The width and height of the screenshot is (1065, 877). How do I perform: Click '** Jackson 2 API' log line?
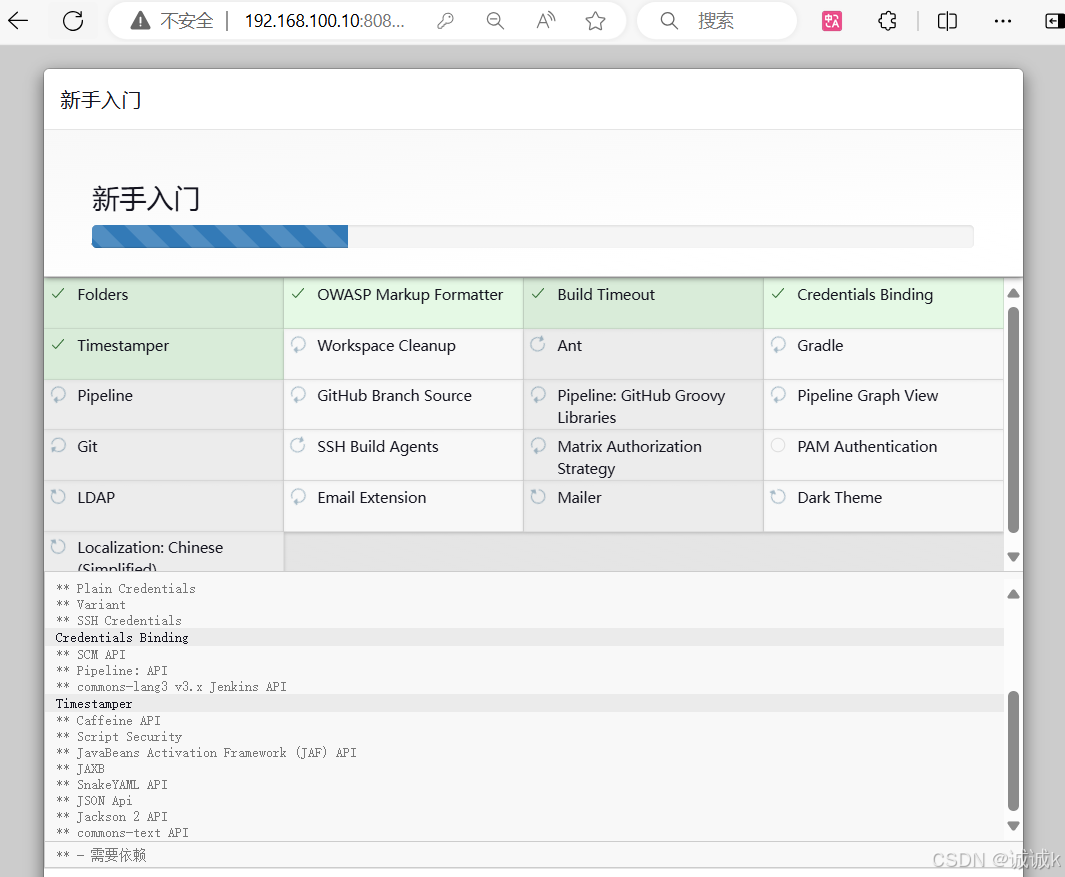[111, 817]
